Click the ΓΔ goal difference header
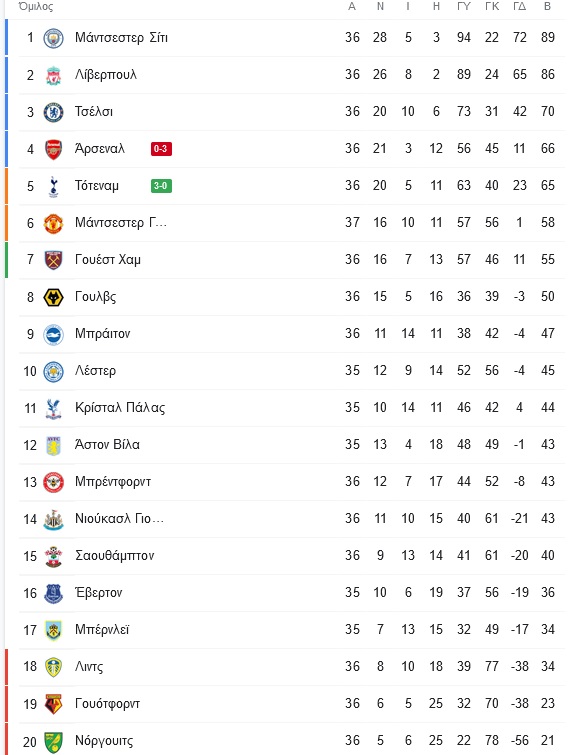 [x=520, y=7]
